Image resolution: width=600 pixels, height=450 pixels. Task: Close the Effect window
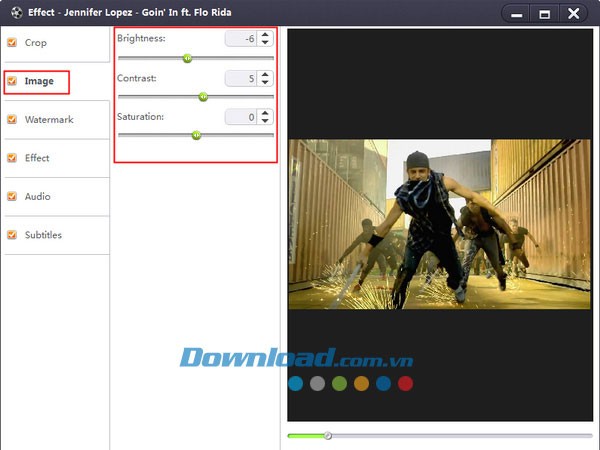click(573, 14)
